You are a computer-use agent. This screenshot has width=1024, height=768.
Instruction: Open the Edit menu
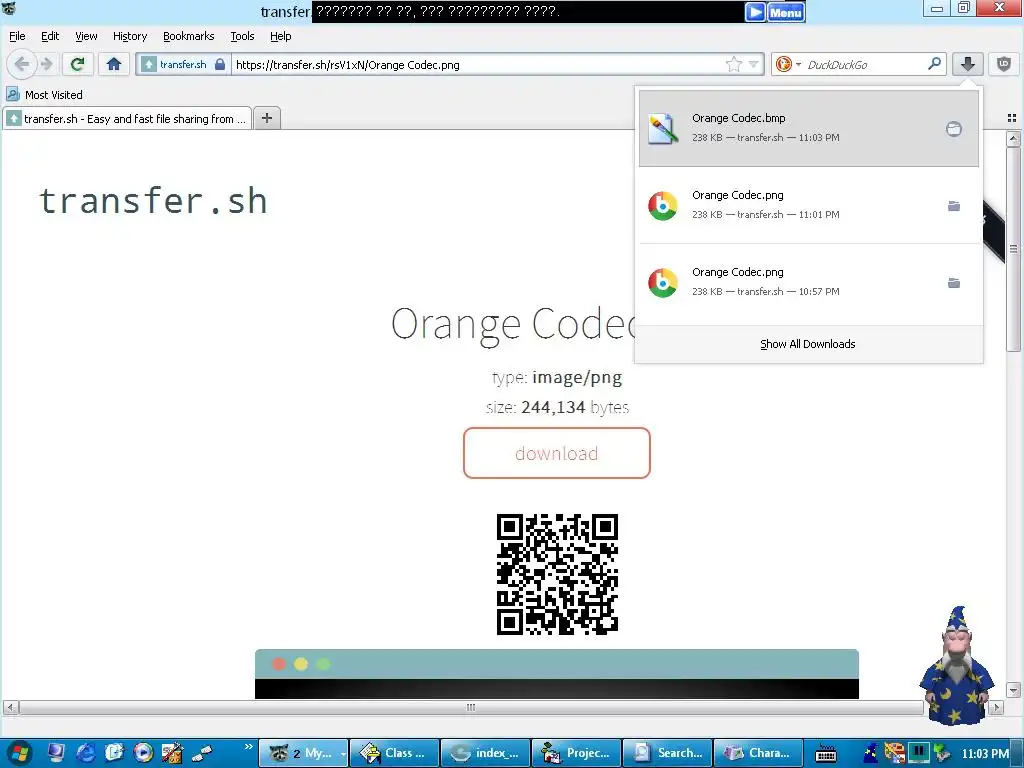click(x=50, y=36)
